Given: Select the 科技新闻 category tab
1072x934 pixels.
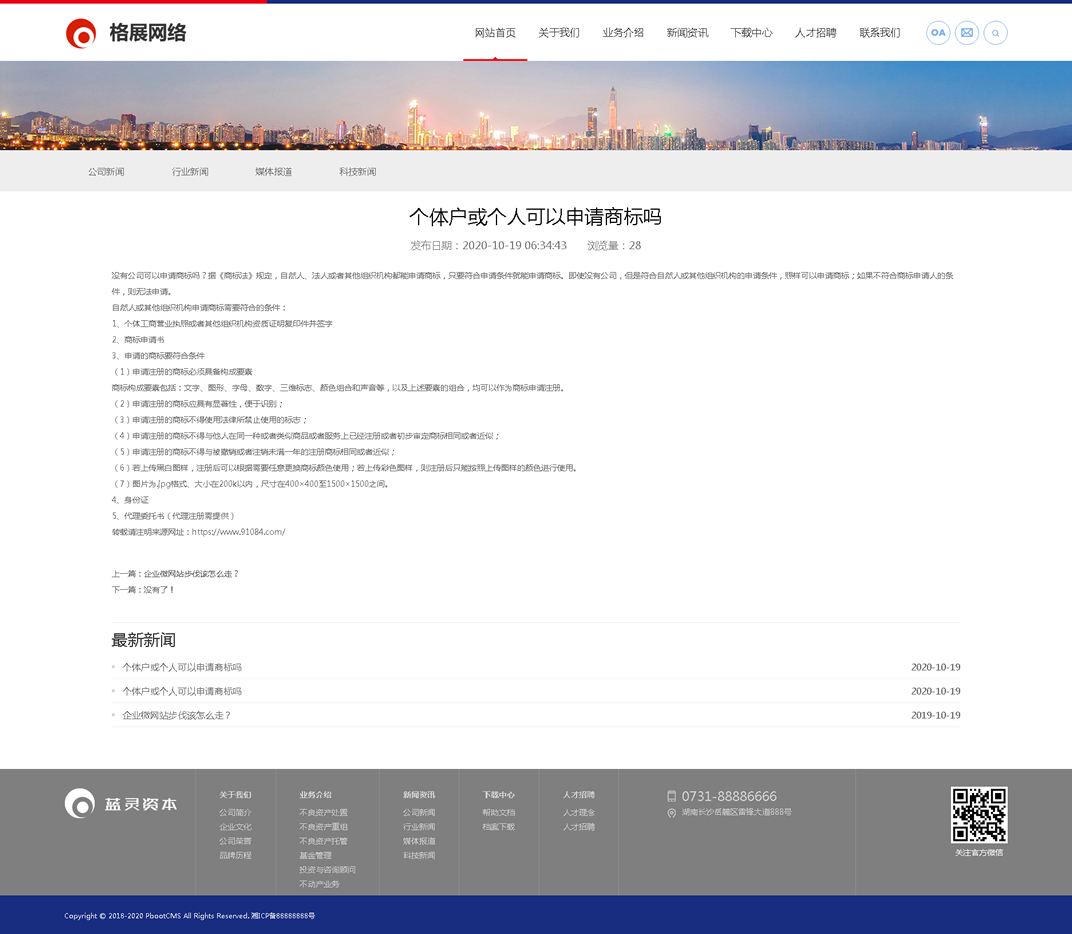Looking at the screenshot, I should (357, 172).
